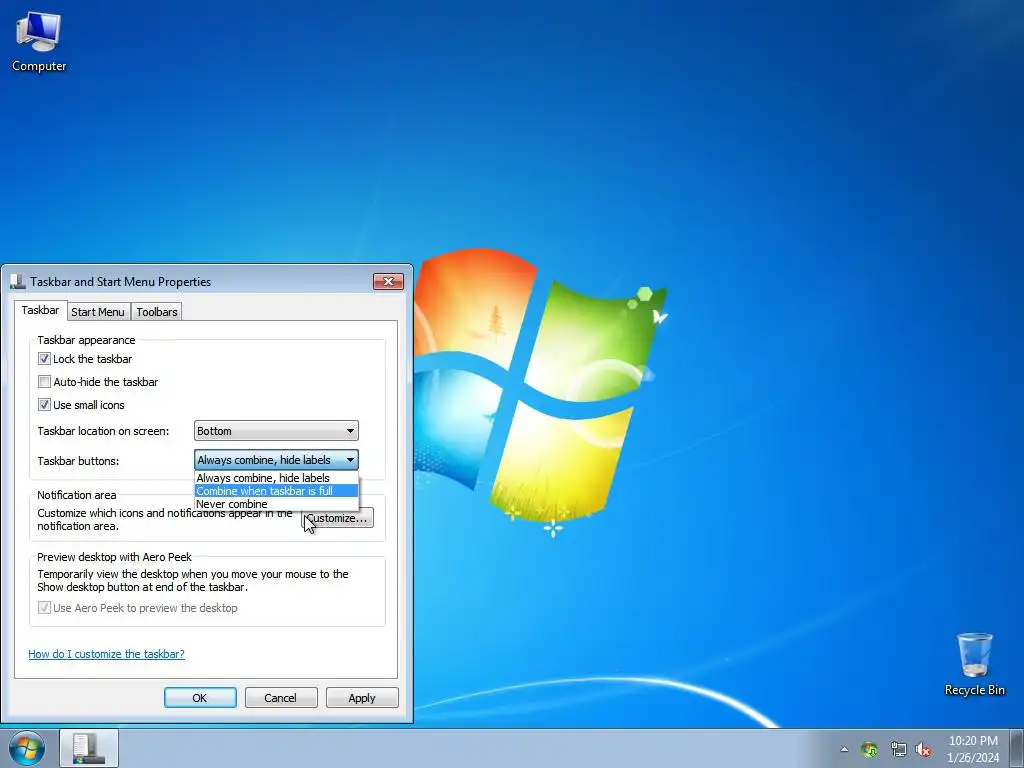
Task: Close the Taskbar and Start Menu Properties dialog
Action: [388, 281]
